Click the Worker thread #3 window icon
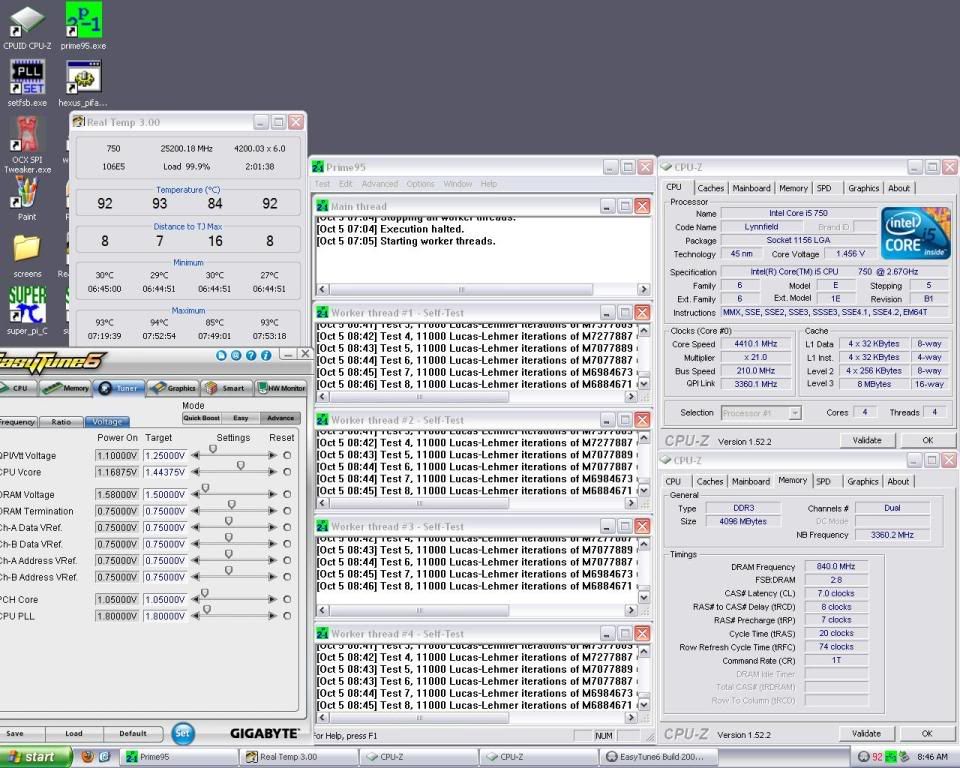This screenshot has width=960, height=768. [x=322, y=527]
